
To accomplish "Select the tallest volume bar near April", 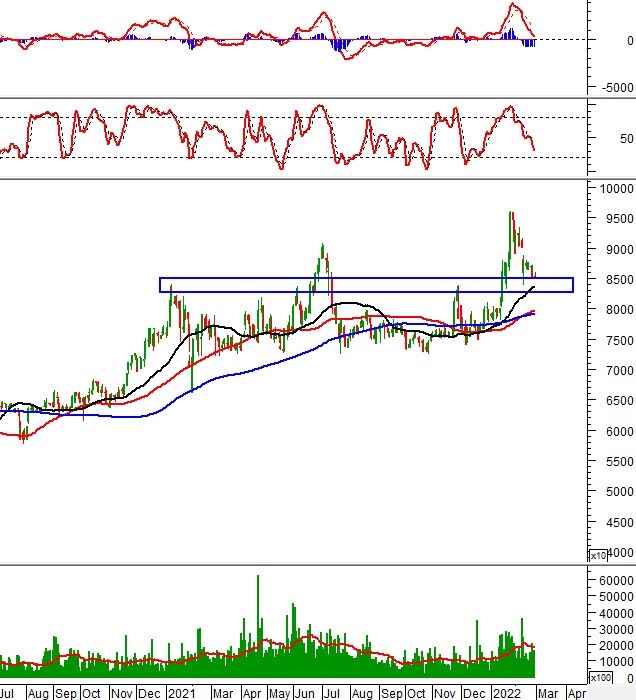I will pyautogui.click(x=258, y=626).
